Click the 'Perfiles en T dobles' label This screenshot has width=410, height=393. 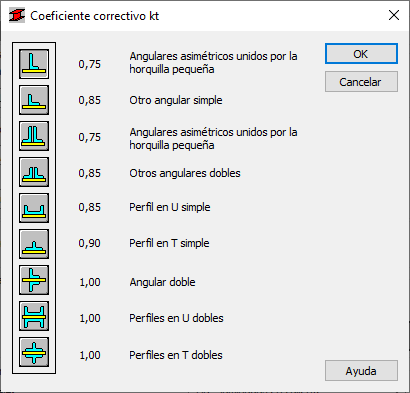click(x=176, y=355)
